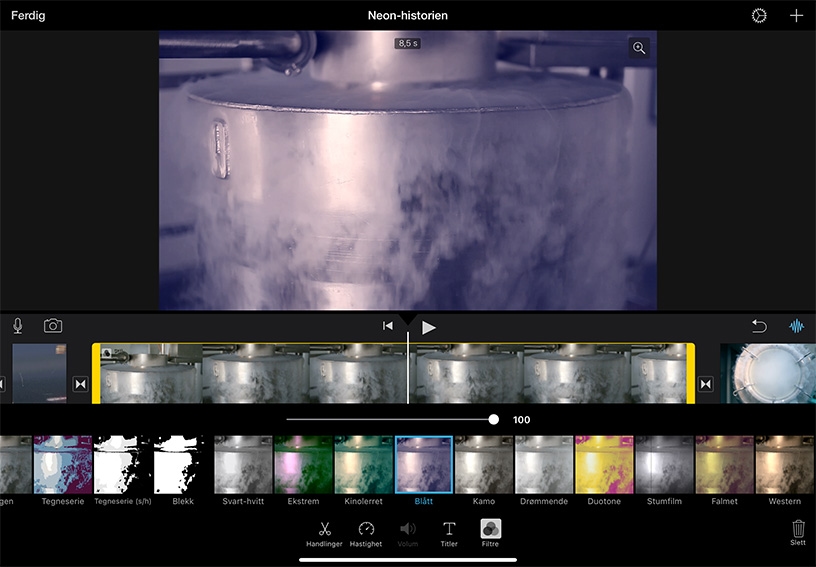Image resolution: width=816 pixels, height=567 pixels.
Task: Apply the Stumfilm filter
Action: click(x=664, y=465)
